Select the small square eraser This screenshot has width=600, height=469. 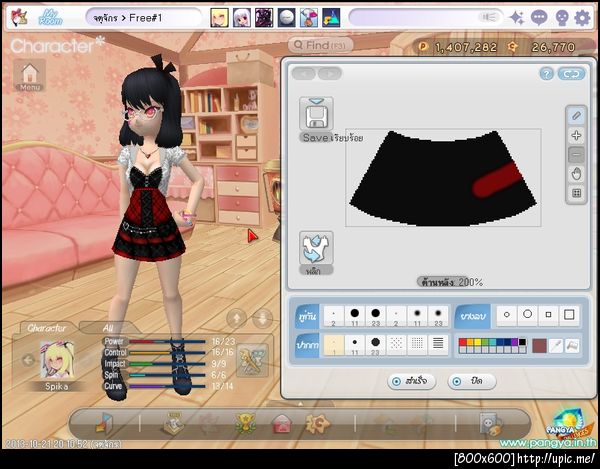pyautogui.click(x=548, y=315)
